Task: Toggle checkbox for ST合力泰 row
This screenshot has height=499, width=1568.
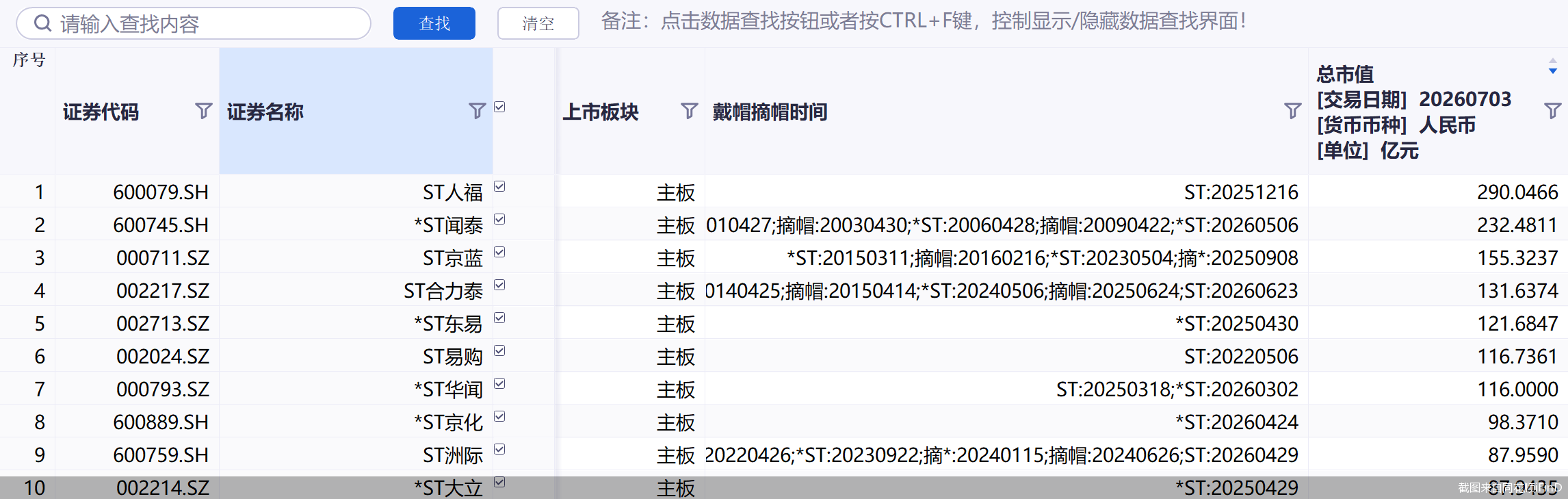Action: (x=499, y=285)
